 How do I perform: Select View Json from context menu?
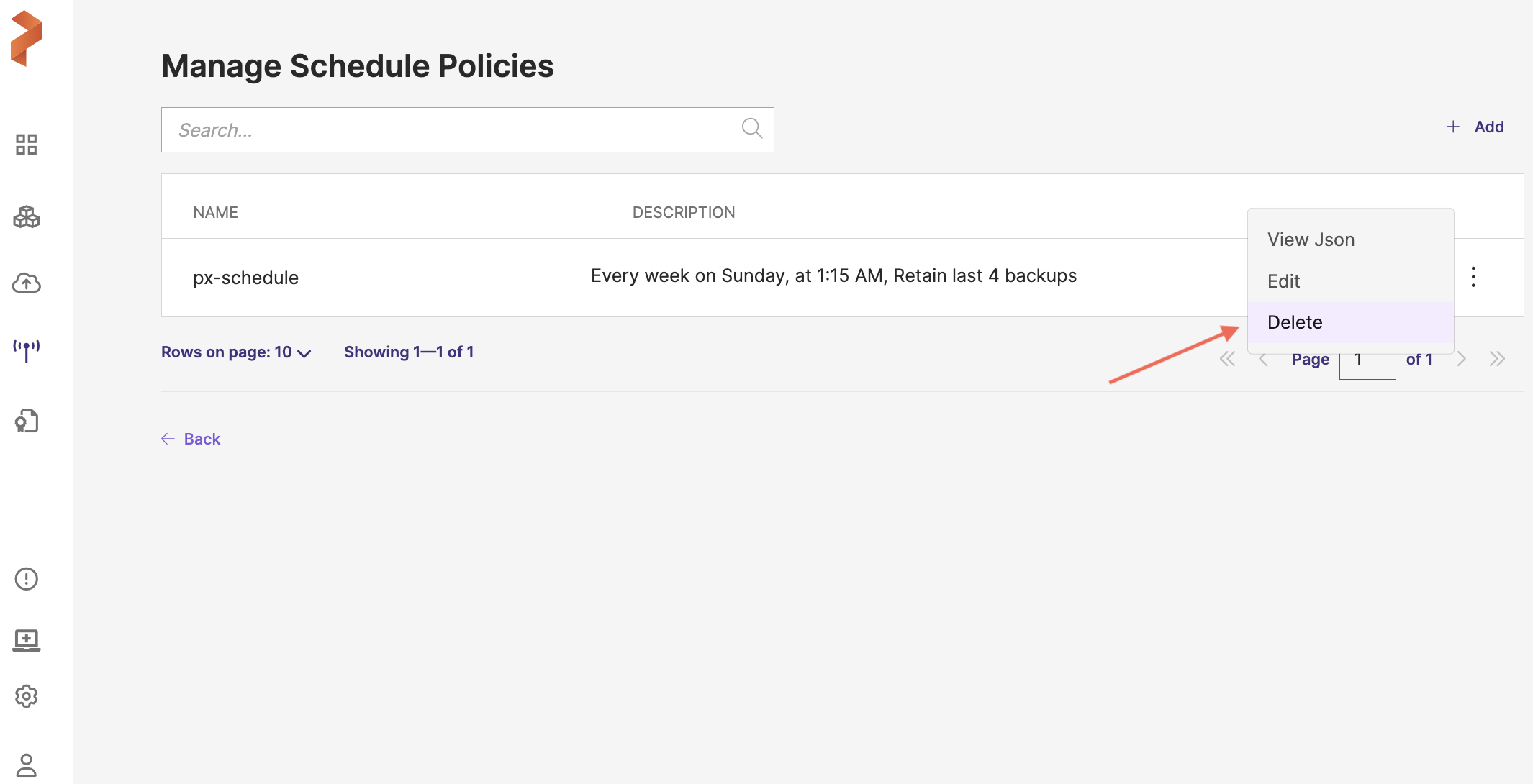(1311, 240)
